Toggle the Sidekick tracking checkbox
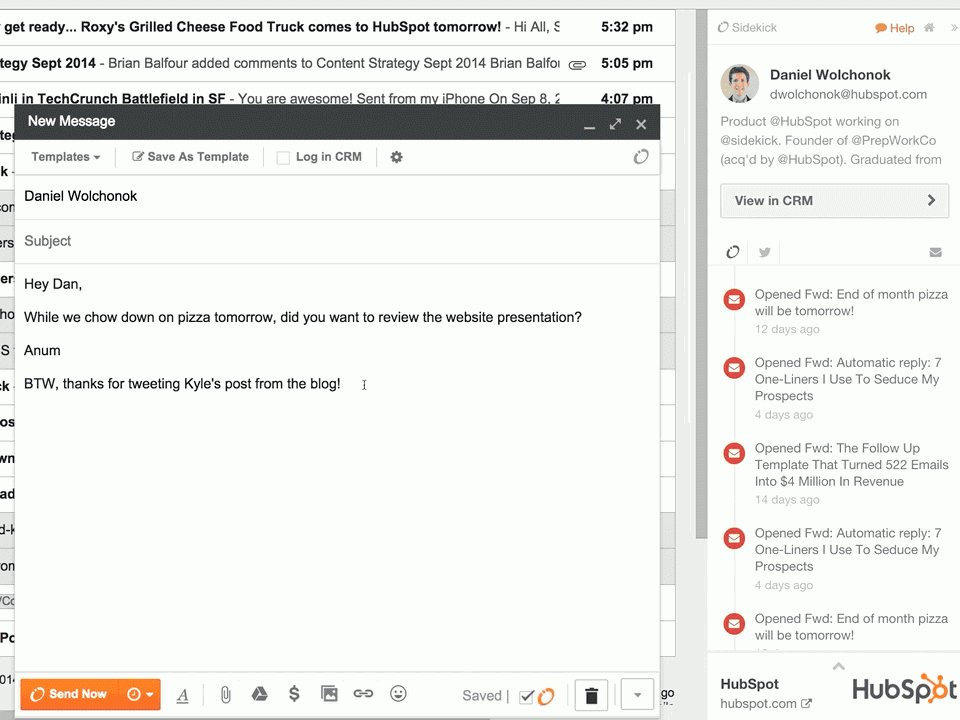This screenshot has width=960, height=720. 526,696
